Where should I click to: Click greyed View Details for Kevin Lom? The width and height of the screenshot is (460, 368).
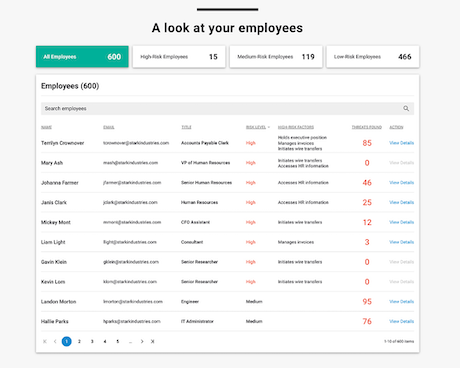click(x=402, y=282)
